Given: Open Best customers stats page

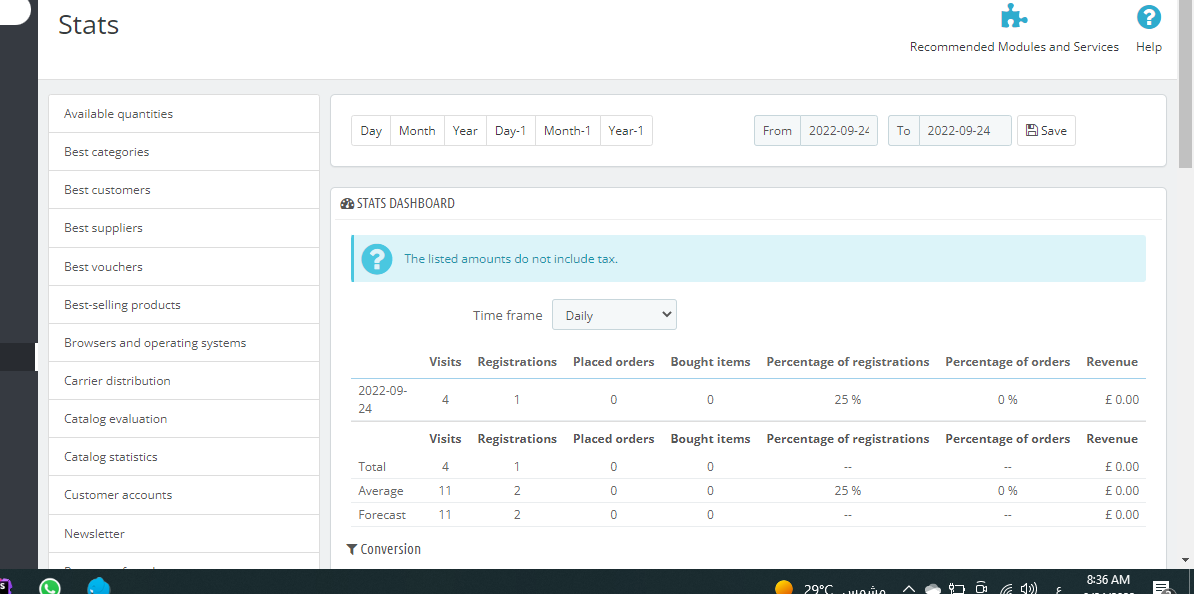Looking at the screenshot, I should [x=184, y=190].
